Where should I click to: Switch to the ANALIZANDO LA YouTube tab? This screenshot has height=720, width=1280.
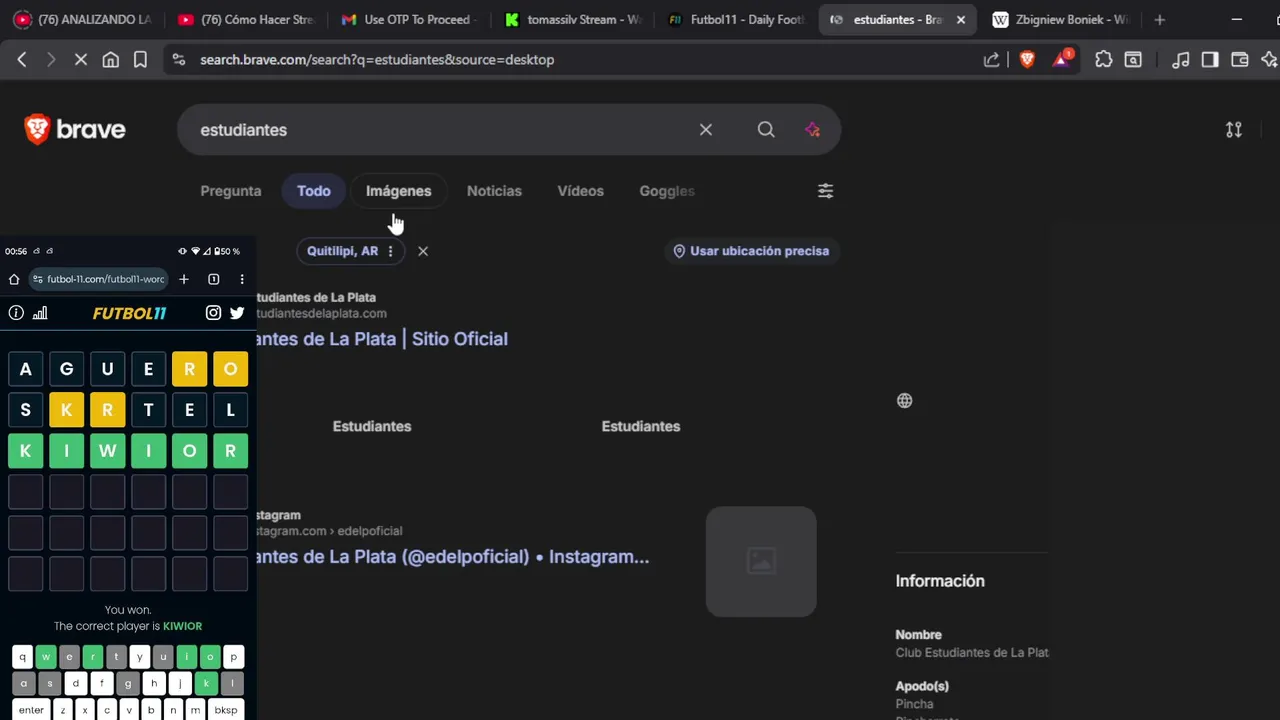coord(84,19)
